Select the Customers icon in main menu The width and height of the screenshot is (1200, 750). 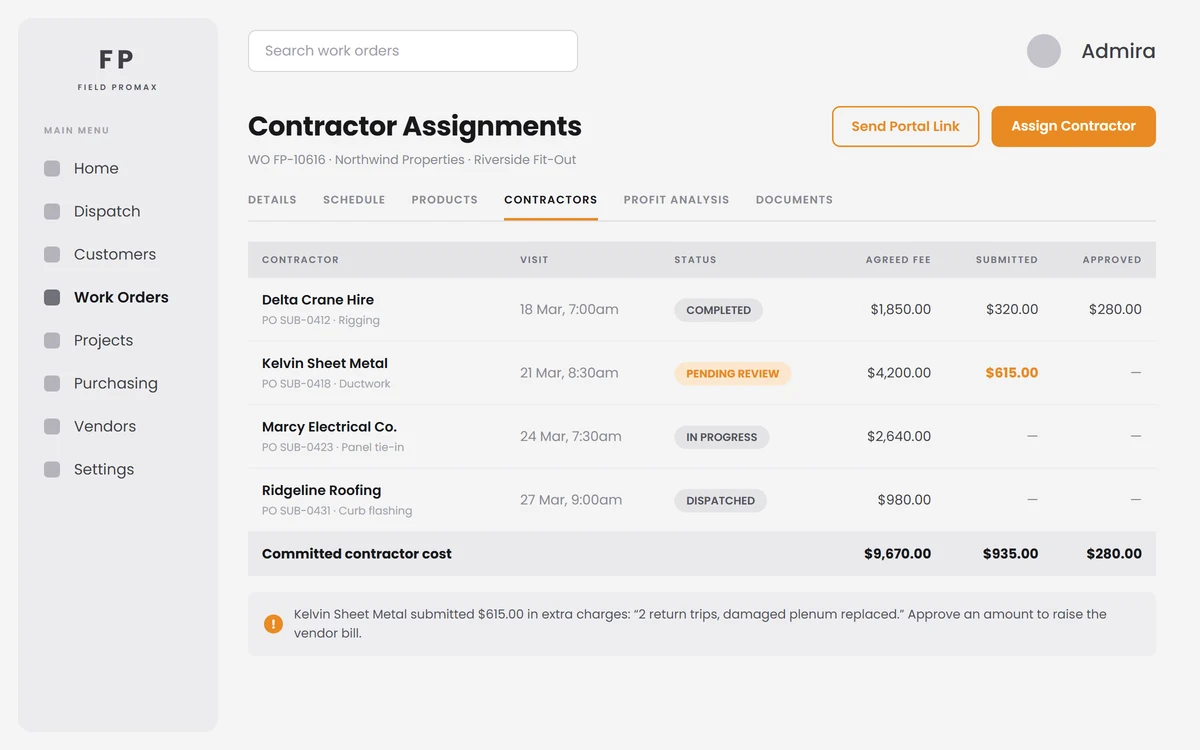pos(52,255)
